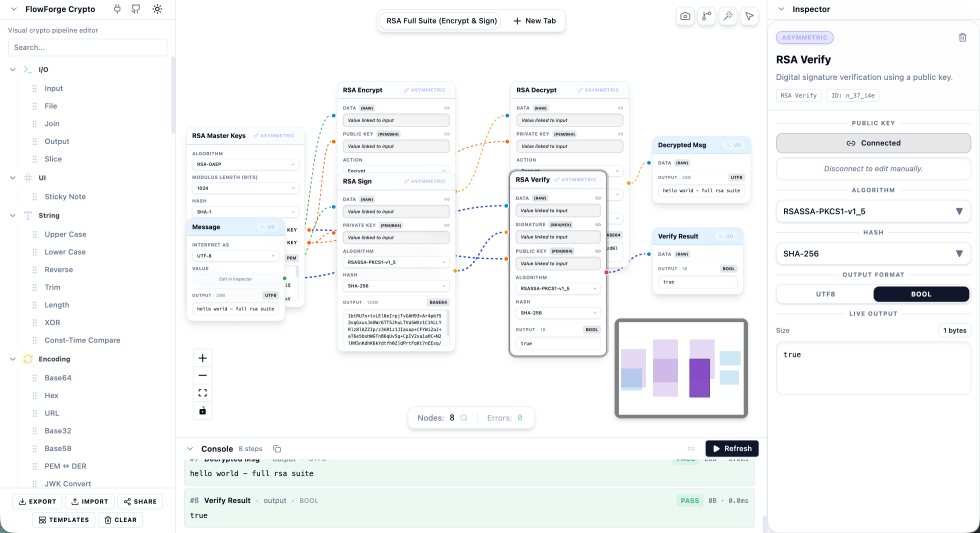Click the Import button
The width and height of the screenshot is (980, 533).
point(89,501)
